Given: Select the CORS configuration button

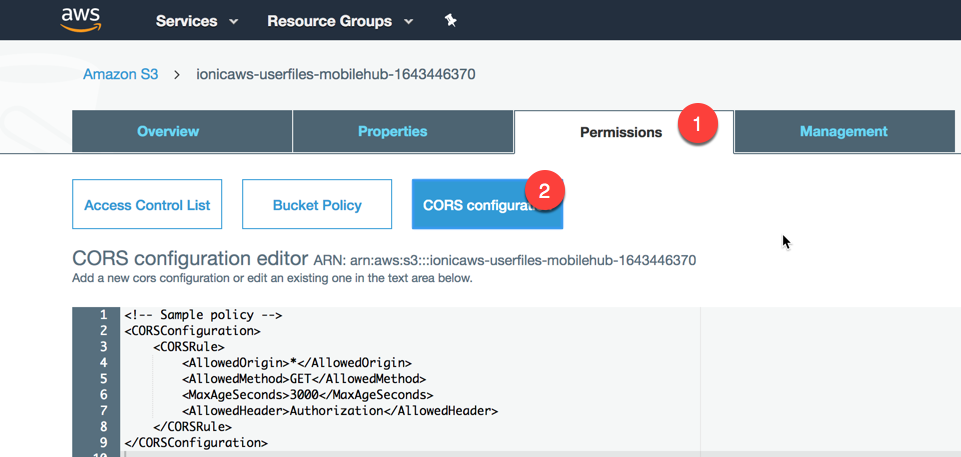Looking at the screenshot, I should (x=487, y=205).
